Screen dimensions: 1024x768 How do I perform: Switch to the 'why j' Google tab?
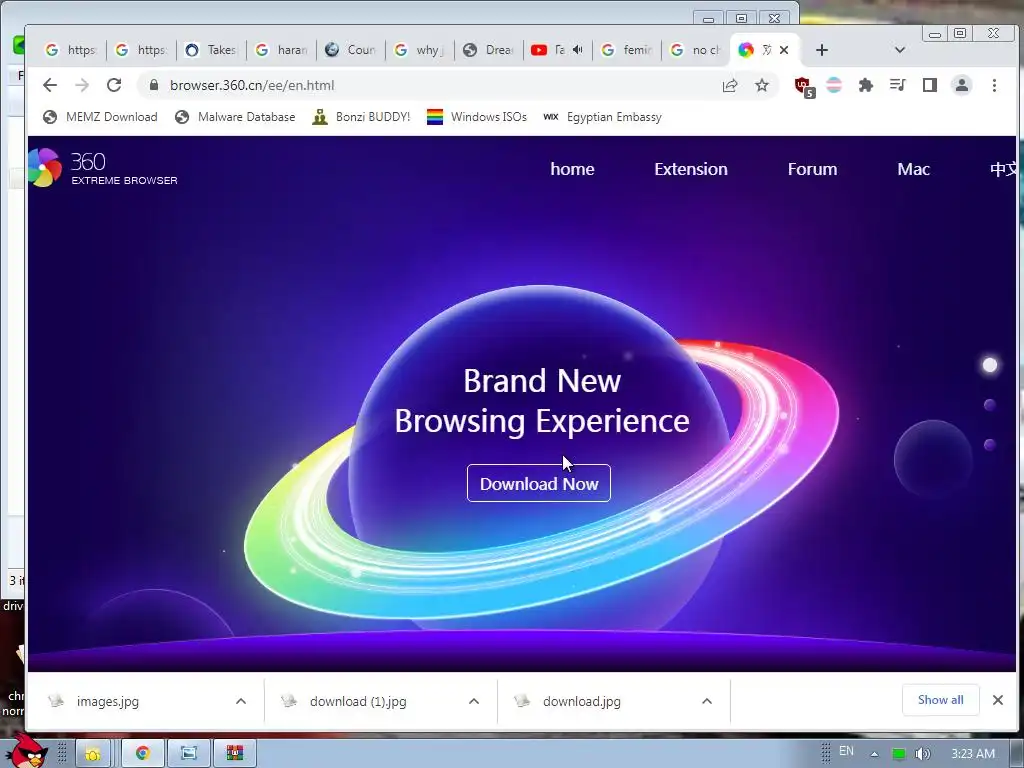point(421,50)
